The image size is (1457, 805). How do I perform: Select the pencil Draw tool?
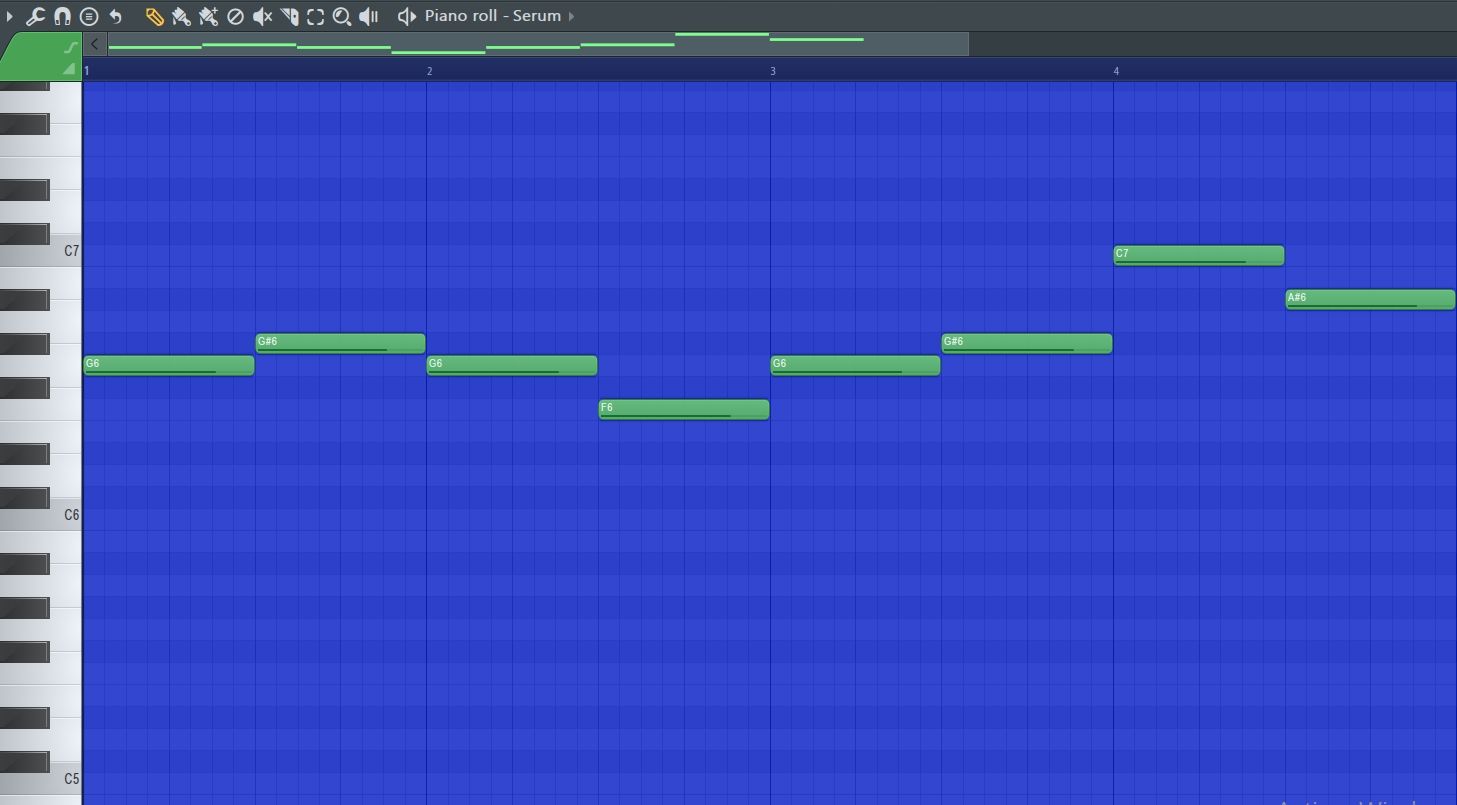point(154,16)
